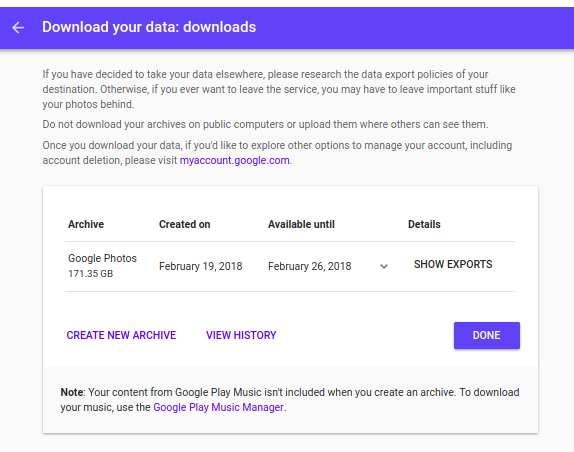This screenshot has width=574, height=452.
Task: Open the myaccount.google.com link
Action: 234,160
